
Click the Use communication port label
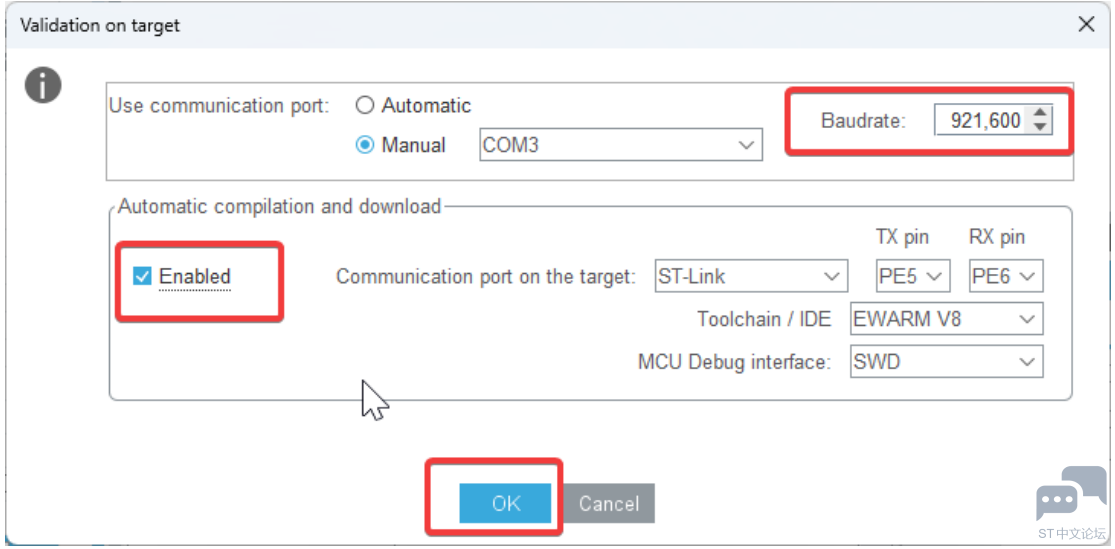tap(219, 106)
